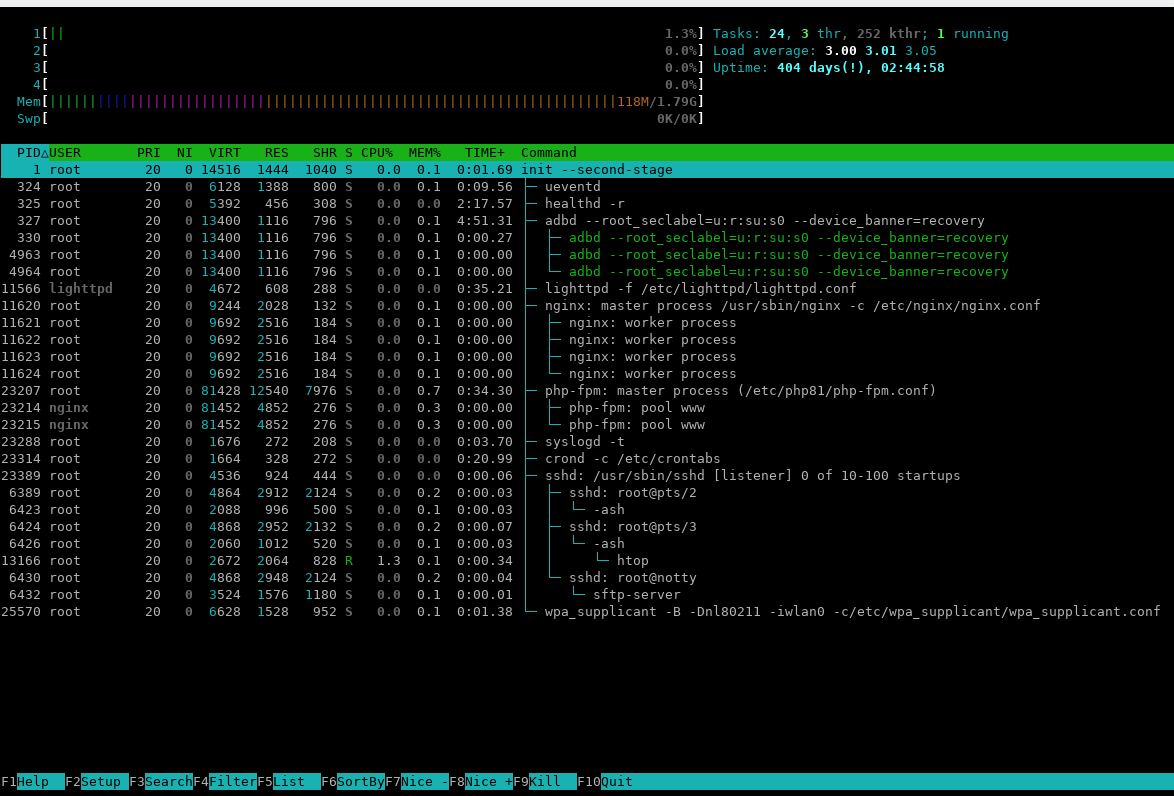The image size is (1174, 796).
Task: Select nginx worker process PID 11624
Action: (x=587, y=374)
